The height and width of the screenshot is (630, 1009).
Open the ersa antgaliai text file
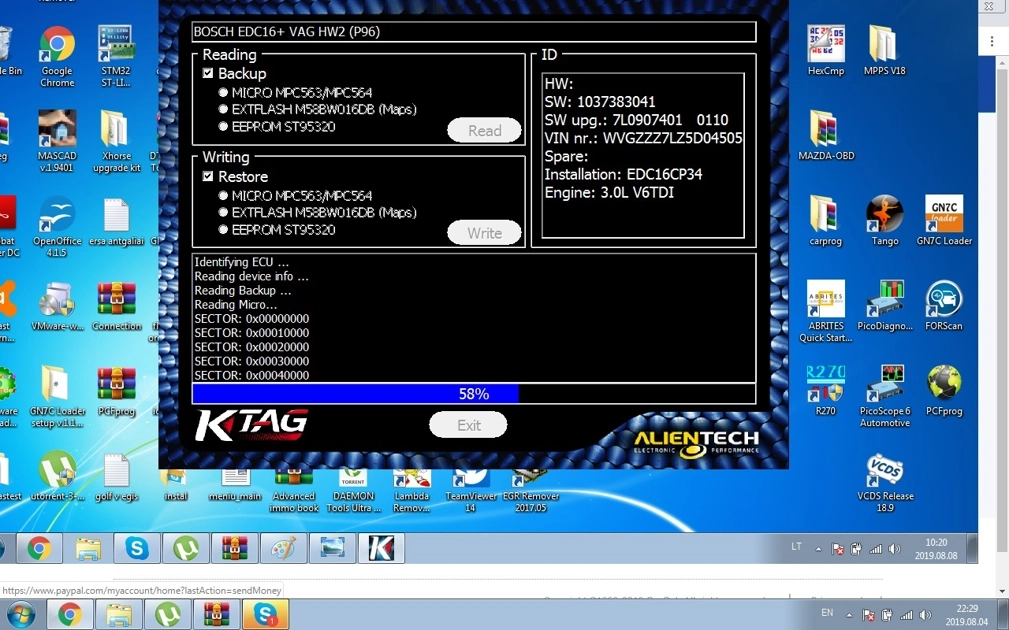pos(116,223)
